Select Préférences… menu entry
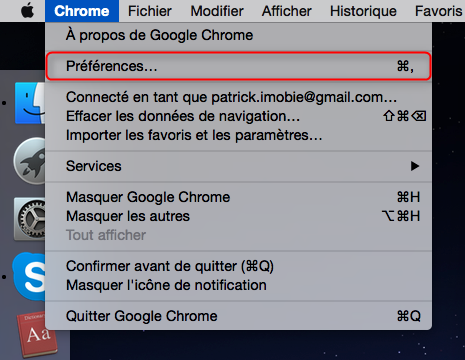 (x=238, y=66)
